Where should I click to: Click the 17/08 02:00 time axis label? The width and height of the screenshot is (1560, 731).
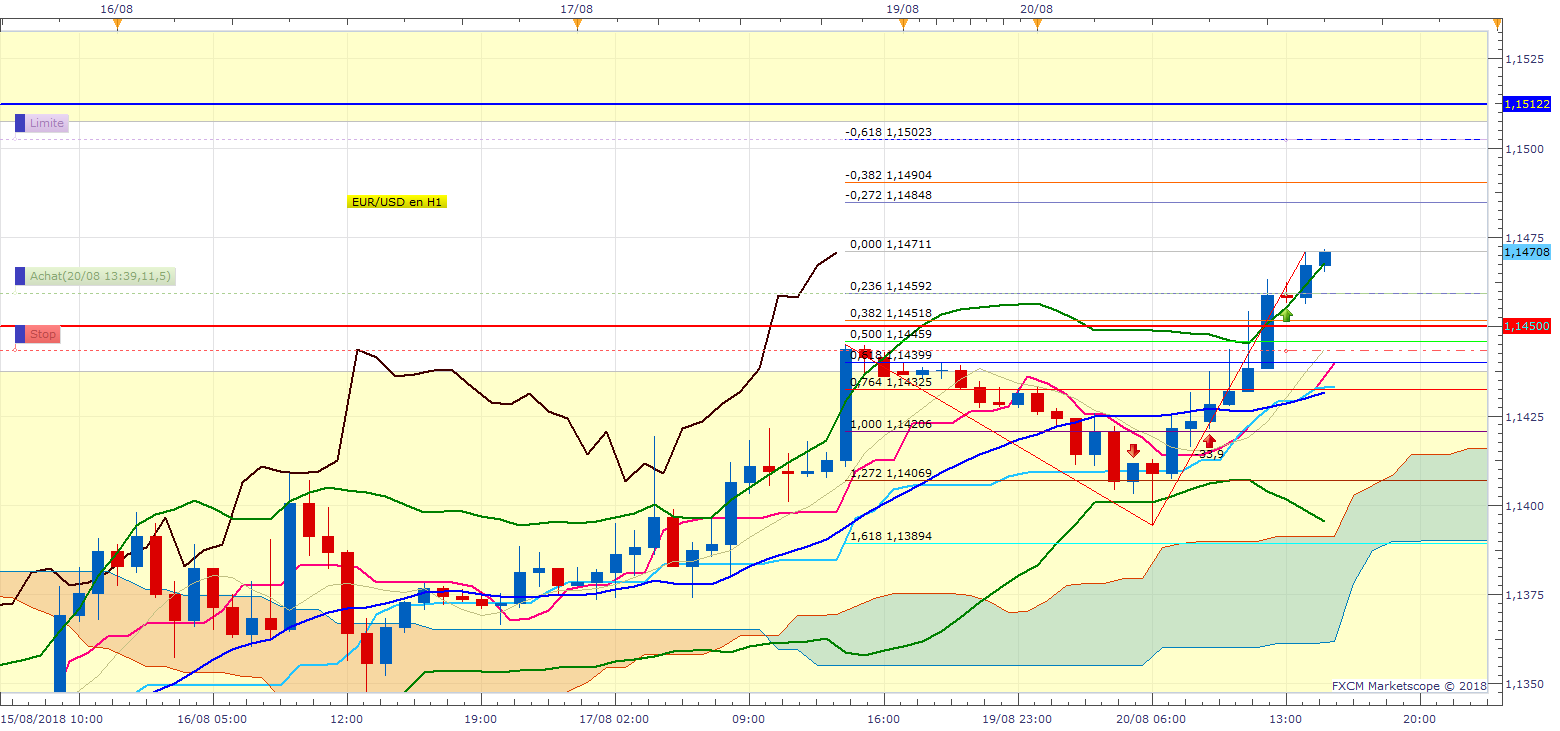pos(615,718)
